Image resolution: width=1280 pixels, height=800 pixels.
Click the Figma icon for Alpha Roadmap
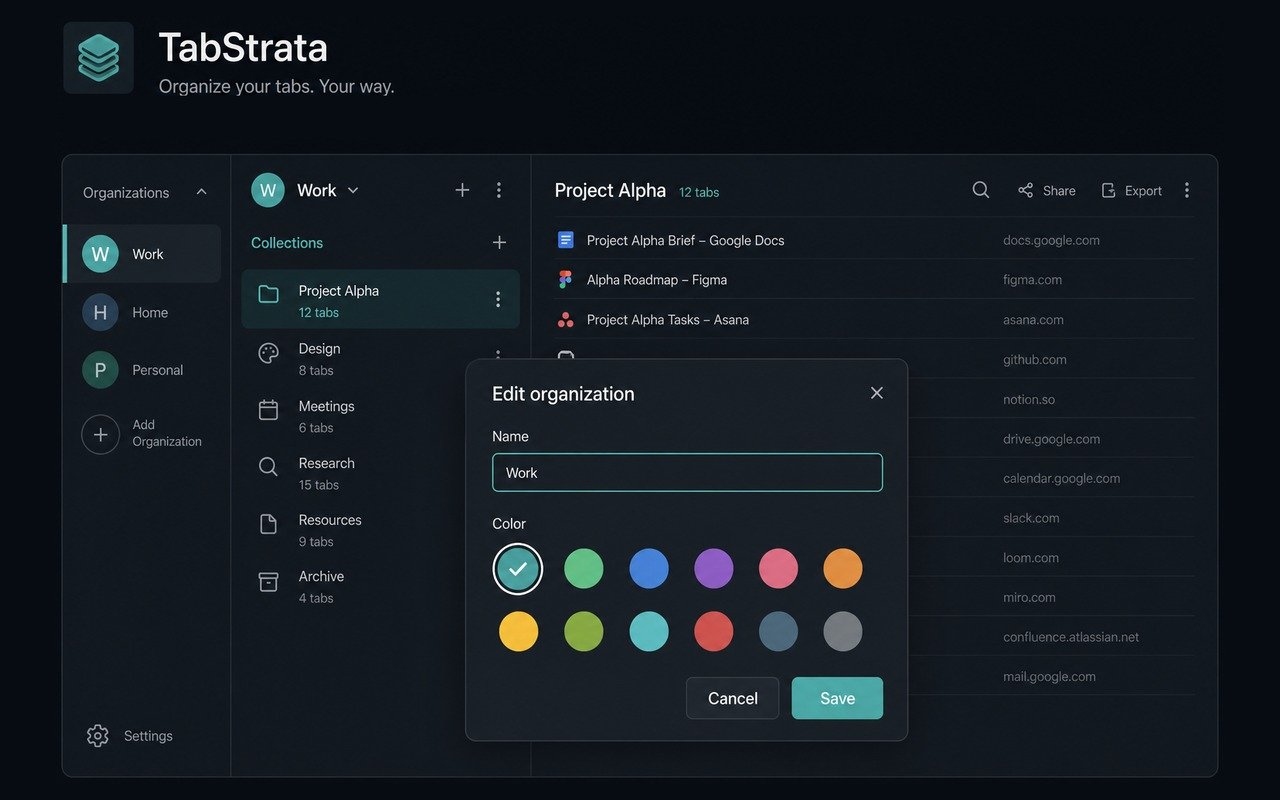pyautogui.click(x=566, y=280)
